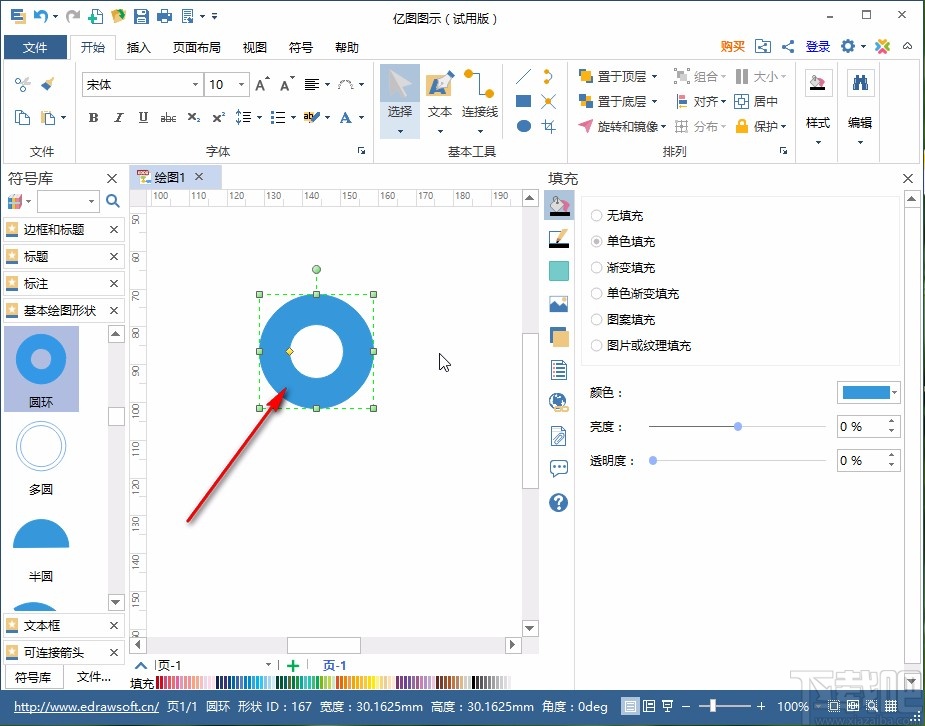Click the Save icon in quick access toolbar
This screenshot has width=925, height=726.
click(x=141, y=16)
